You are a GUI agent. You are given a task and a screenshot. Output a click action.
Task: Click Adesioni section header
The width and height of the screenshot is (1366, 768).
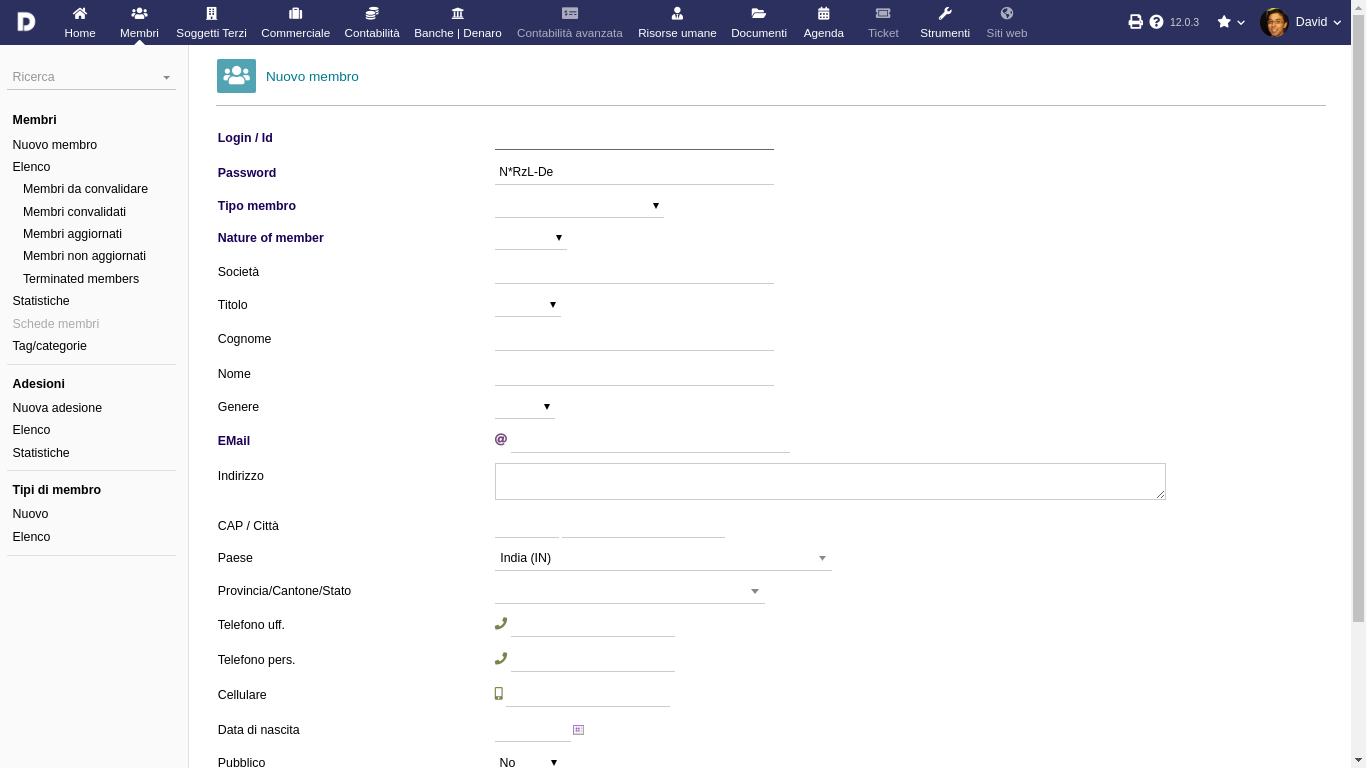(x=38, y=384)
